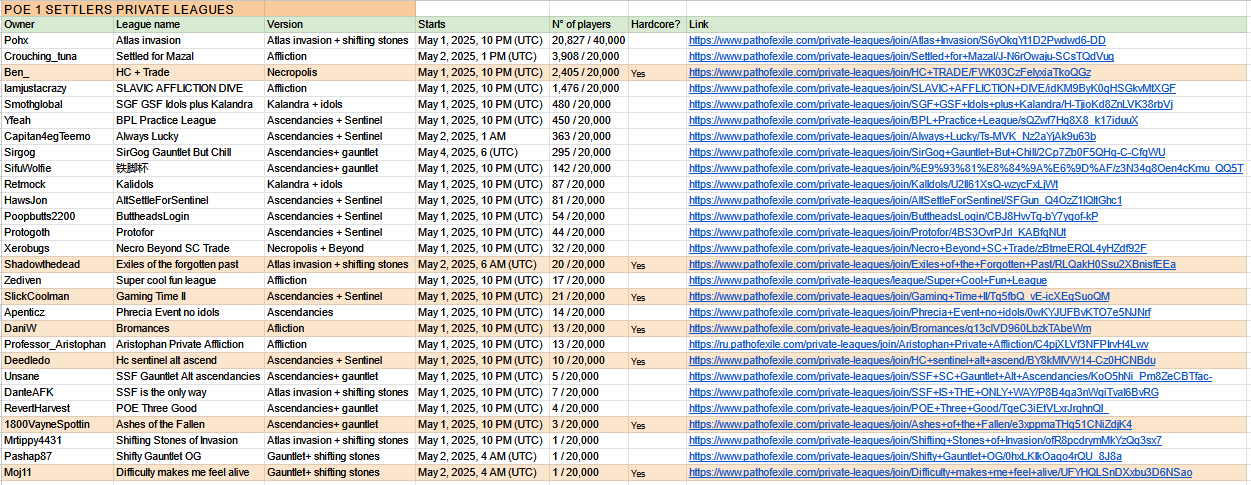The height and width of the screenshot is (485, 1251).
Task: Open the Bromances join link
Action: point(890,328)
